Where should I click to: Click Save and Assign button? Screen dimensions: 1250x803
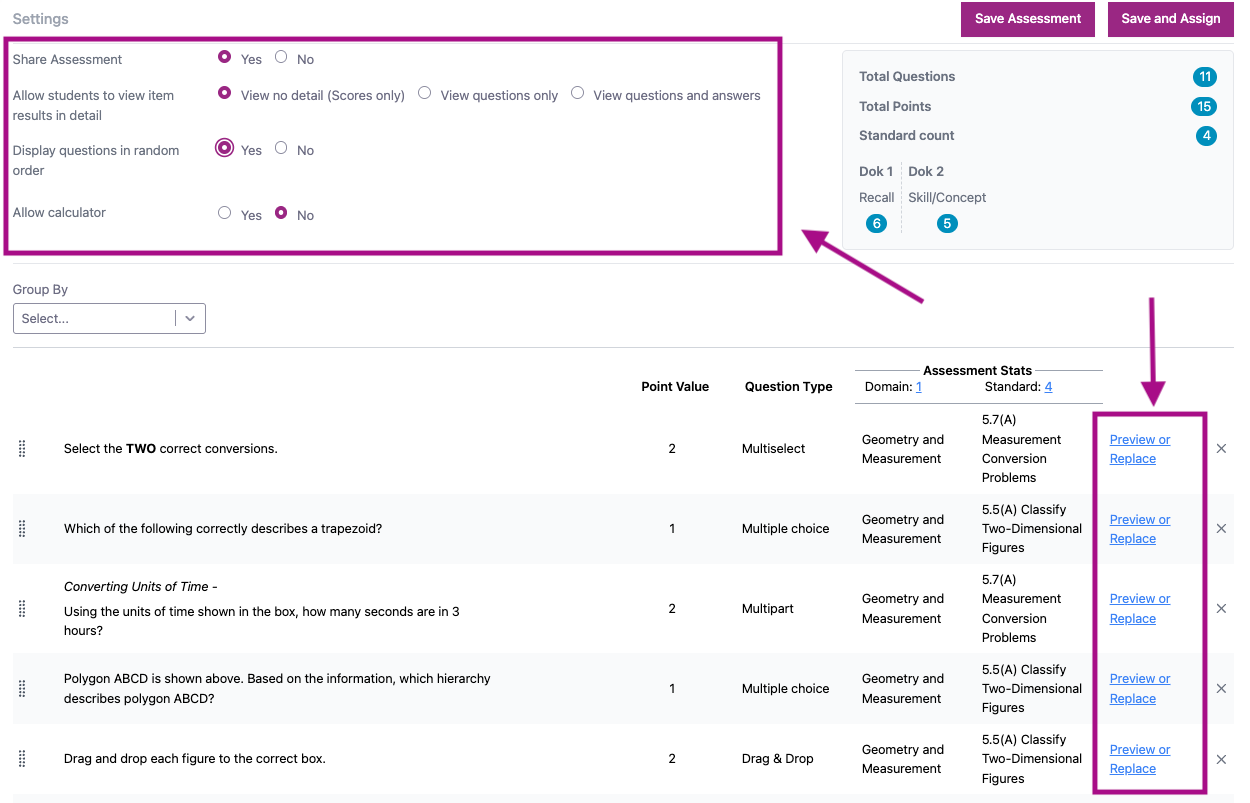(1170, 19)
